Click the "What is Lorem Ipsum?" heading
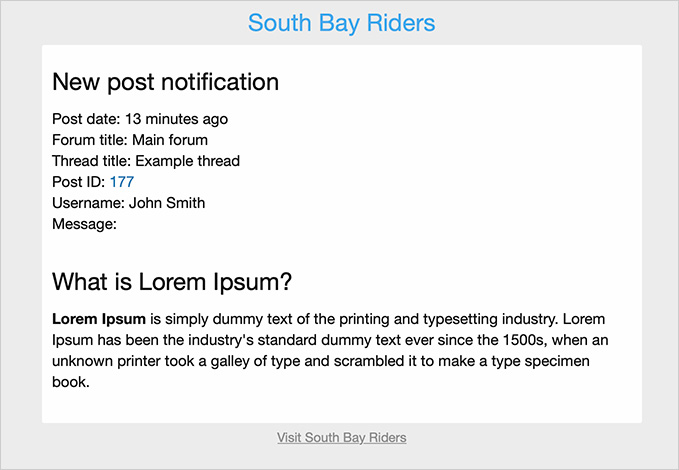 (171, 282)
